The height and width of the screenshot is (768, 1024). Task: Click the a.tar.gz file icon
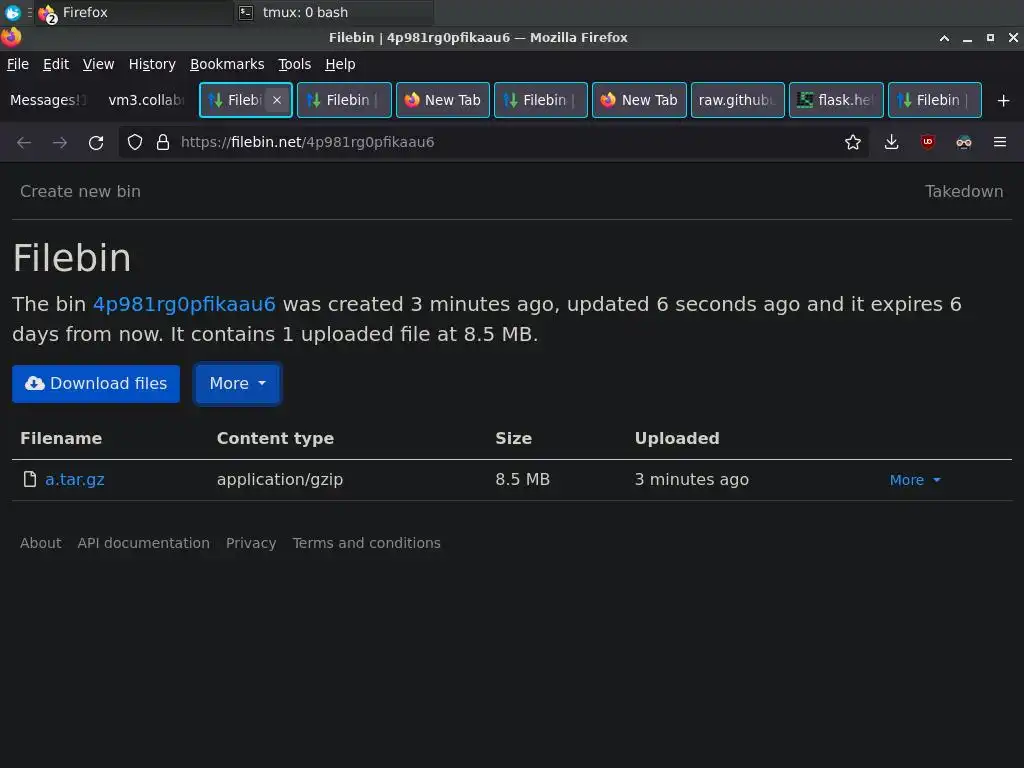pos(29,479)
